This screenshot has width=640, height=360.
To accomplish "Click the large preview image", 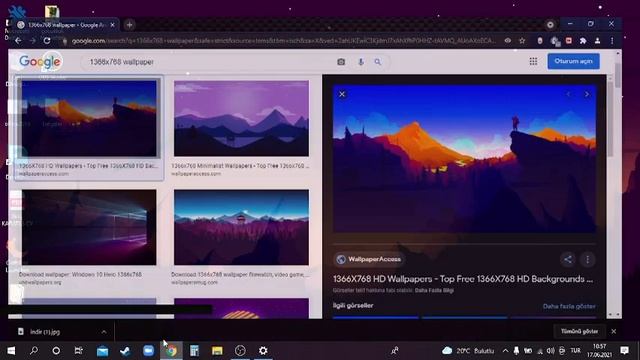I will (464, 159).
